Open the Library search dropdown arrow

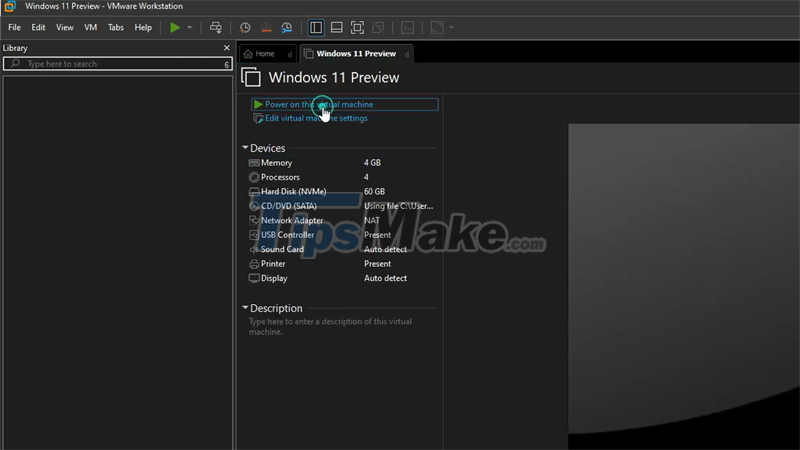(x=227, y=64)
